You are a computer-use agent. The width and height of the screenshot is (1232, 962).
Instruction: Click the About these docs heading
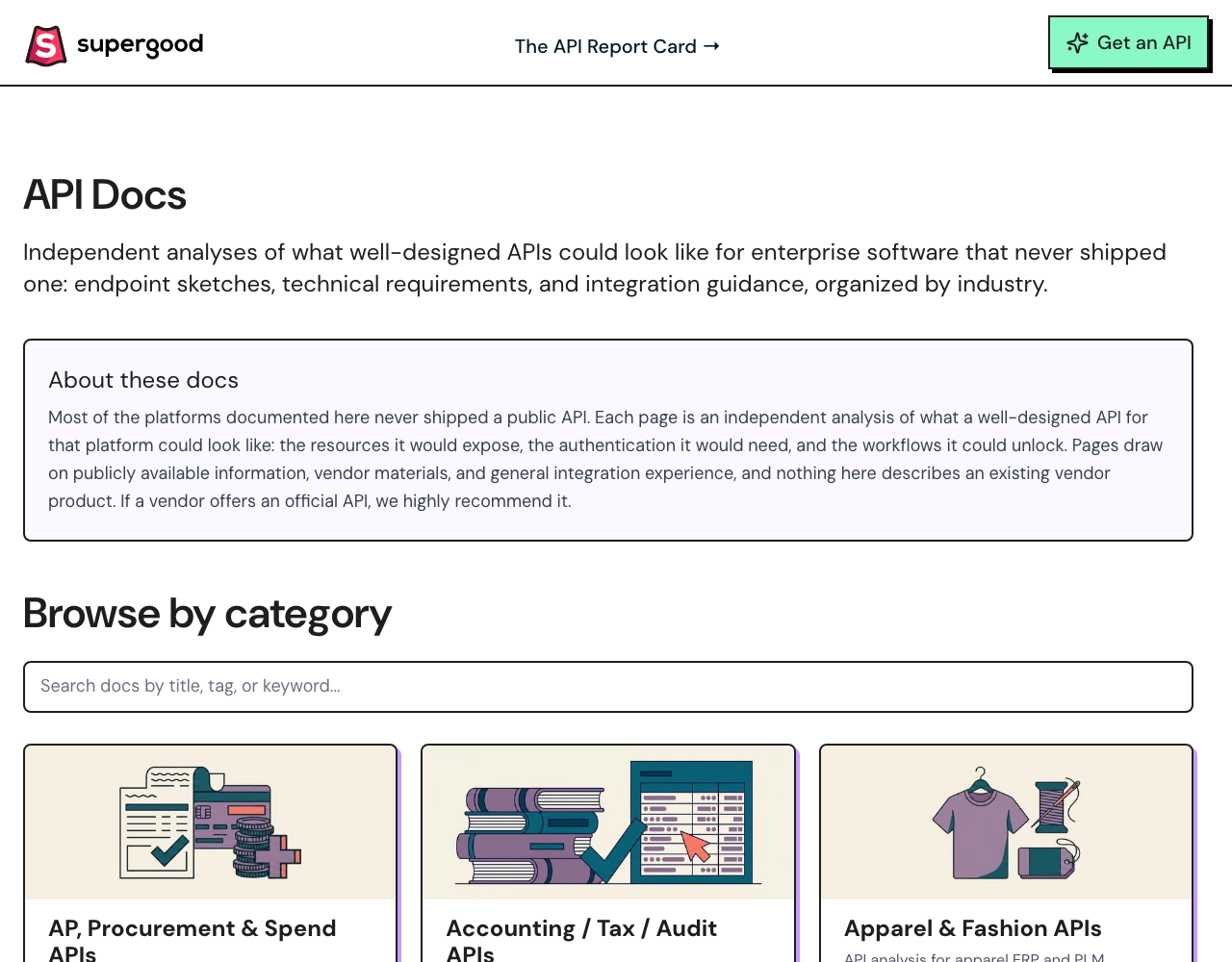pyautogui.click(x=143, y=380)
